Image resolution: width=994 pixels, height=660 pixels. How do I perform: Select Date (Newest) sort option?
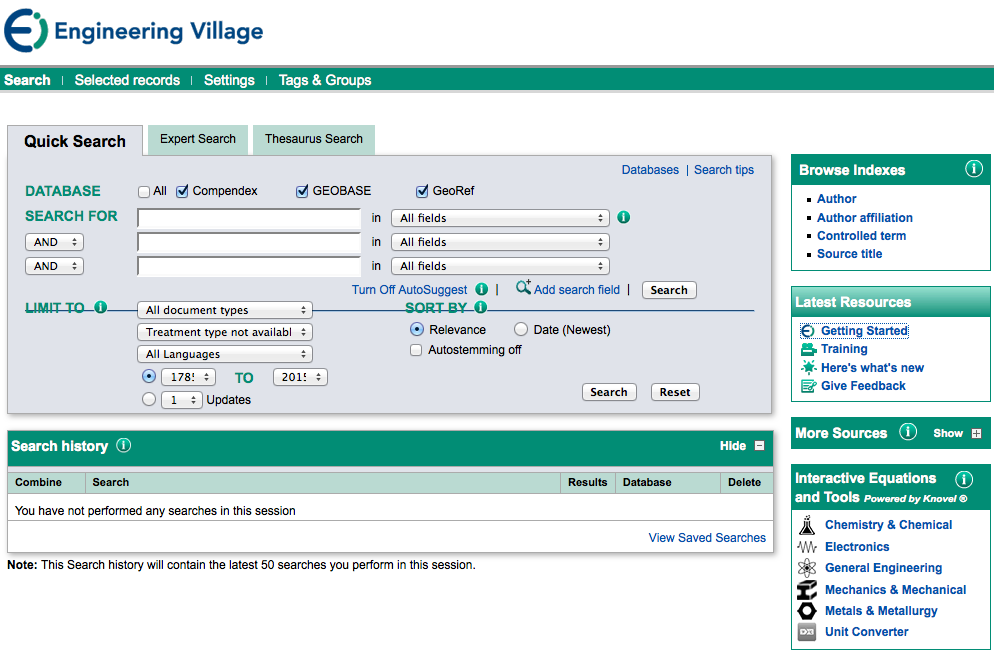click(521, 329)
